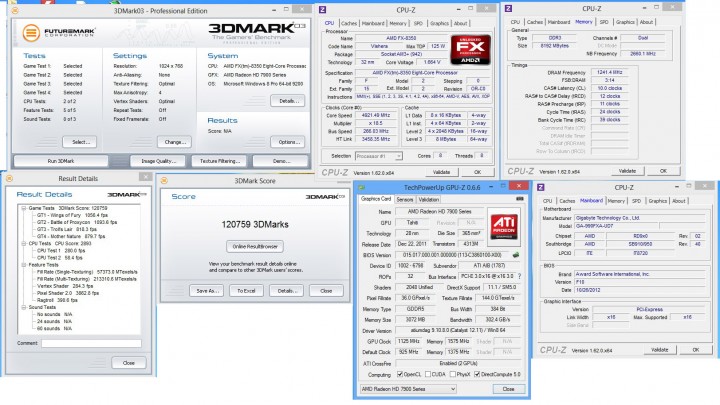Click Details... in 3DMark Score window

coord(287,291)
